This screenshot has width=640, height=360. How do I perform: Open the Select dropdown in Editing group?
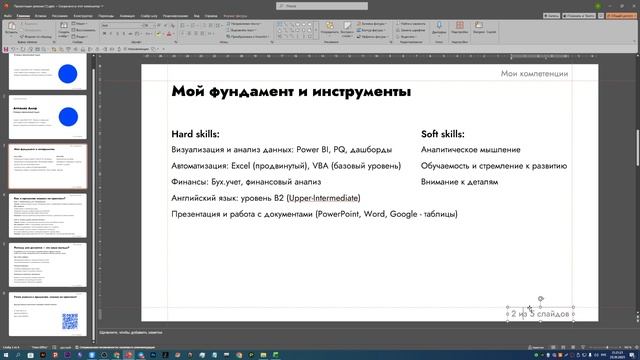[x=407, y=37]
